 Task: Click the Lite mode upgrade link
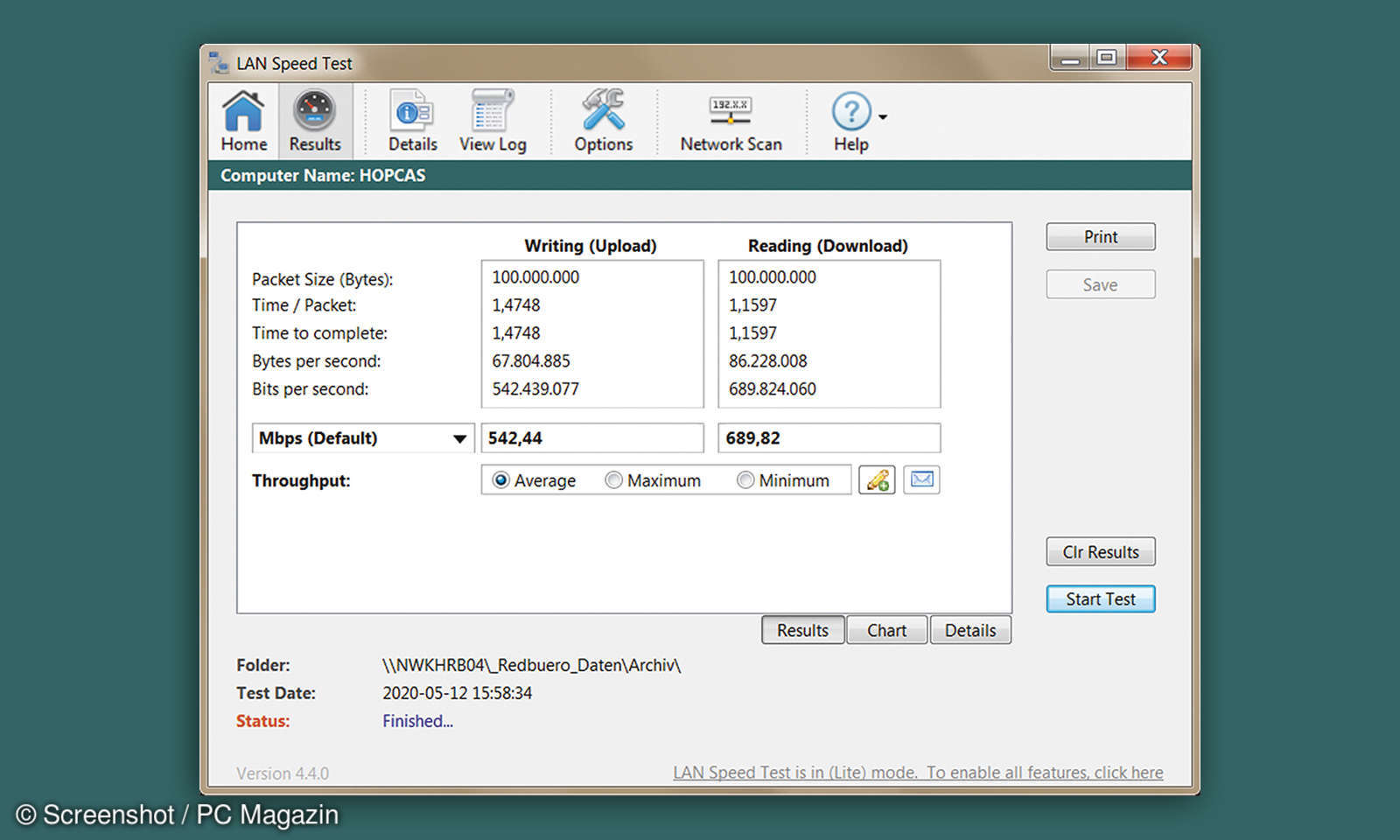918,773
